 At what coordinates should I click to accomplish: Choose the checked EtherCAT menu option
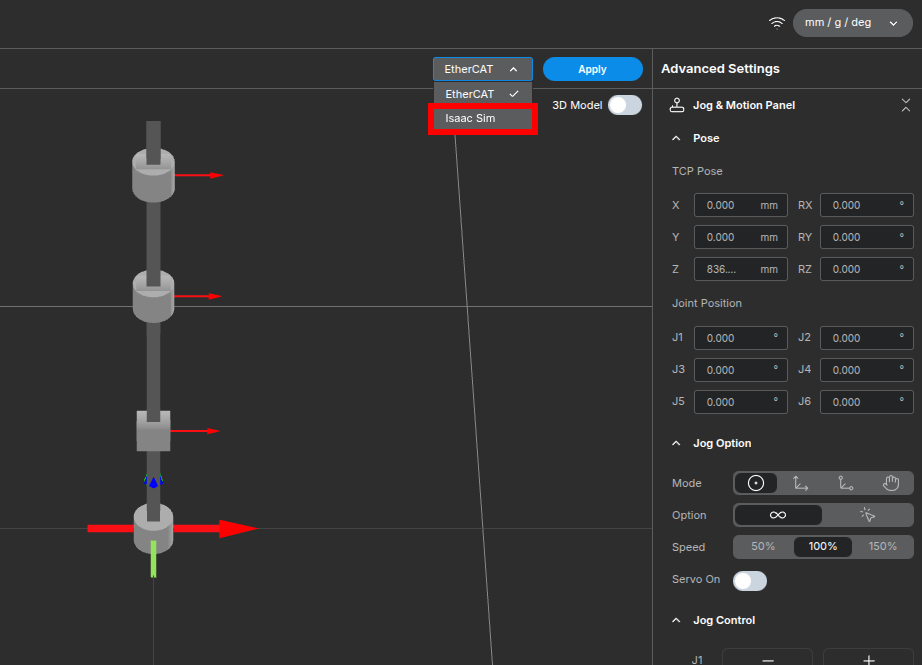[482, 94]
